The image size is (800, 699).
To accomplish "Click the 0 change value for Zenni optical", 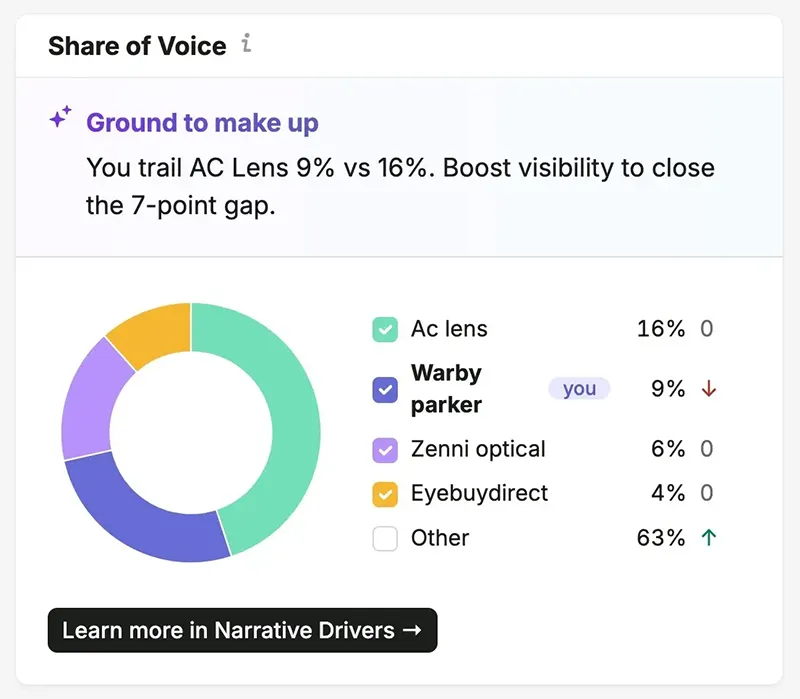I will point(707,450).
